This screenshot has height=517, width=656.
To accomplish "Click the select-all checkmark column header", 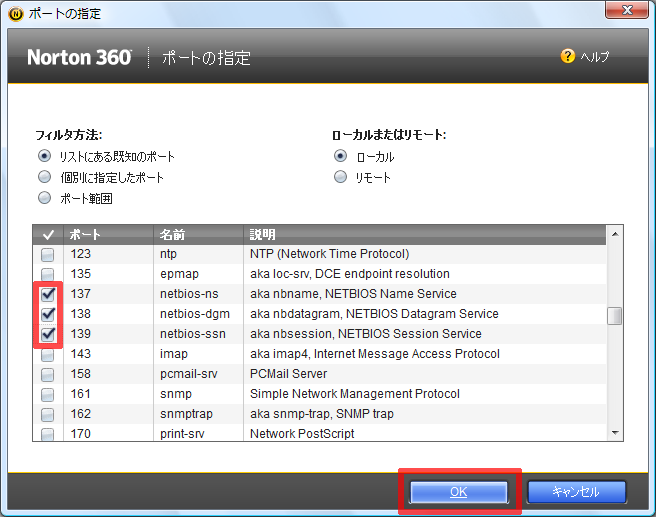I will pos(47,234).
